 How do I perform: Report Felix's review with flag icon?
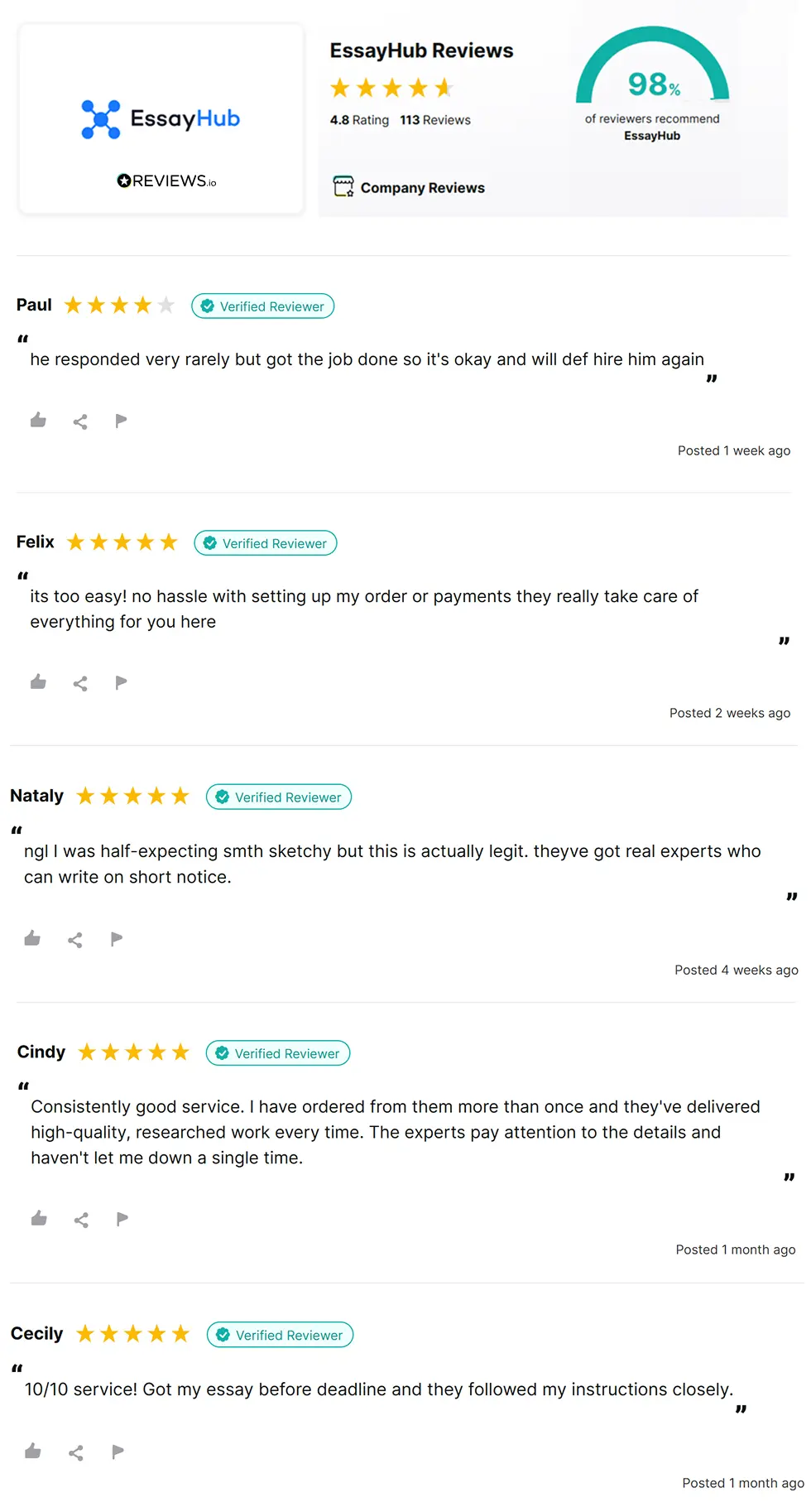pos(121,682)
